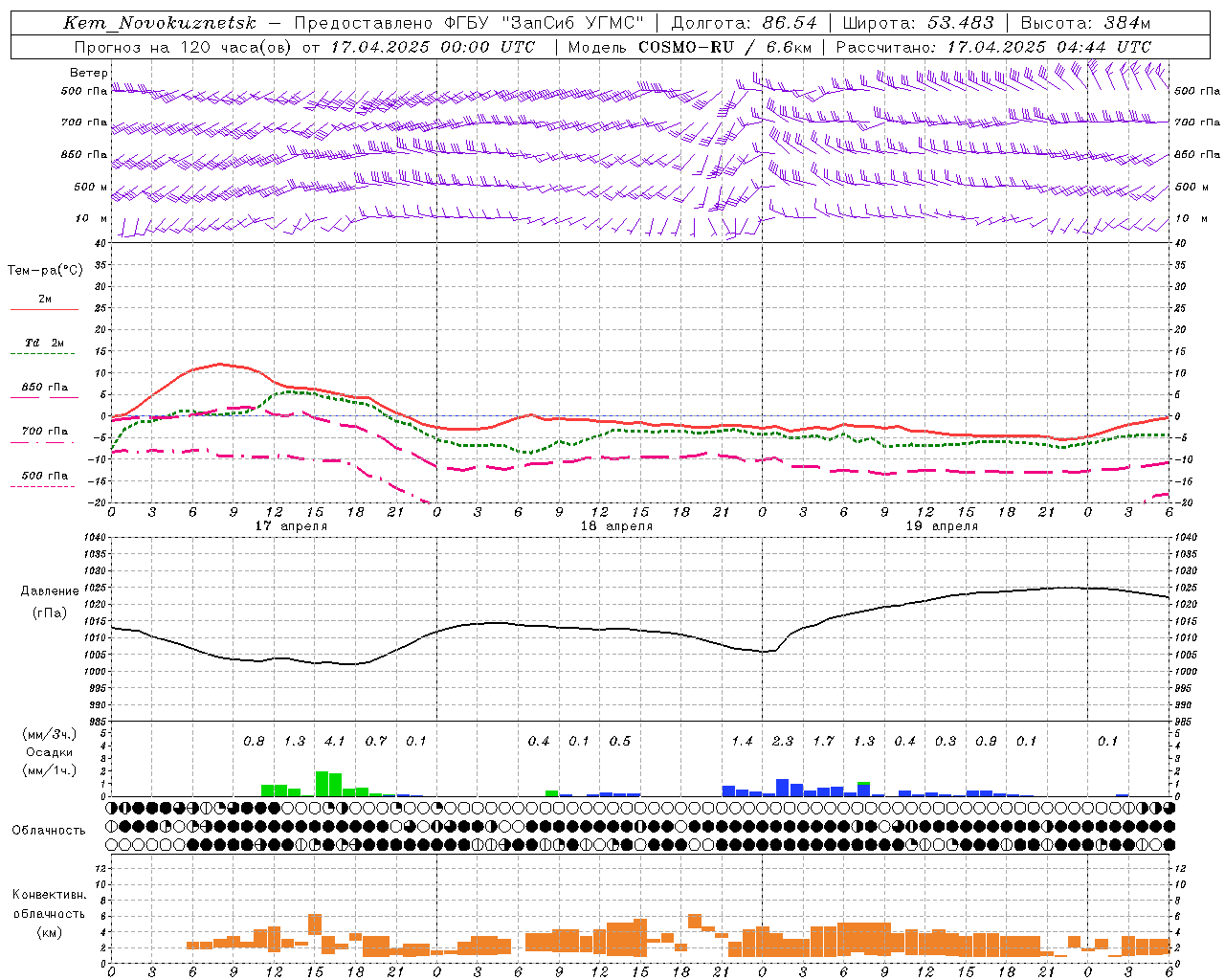
Task: Click the "Рассчитано: 17.04.2025 04:44 UTC" timestamp
Action: [x=993, y=47]
